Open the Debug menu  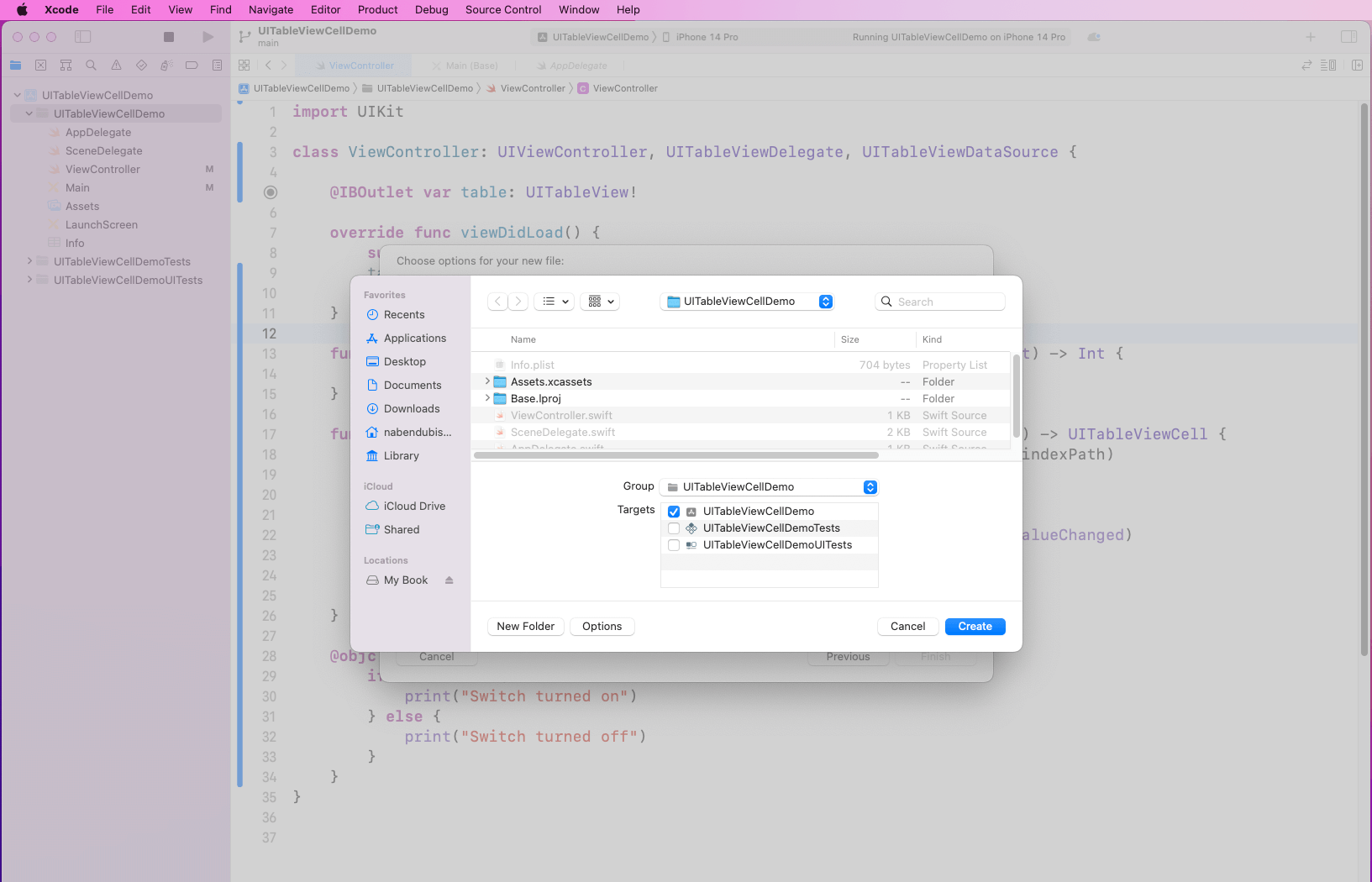click(x=431, y=9)
